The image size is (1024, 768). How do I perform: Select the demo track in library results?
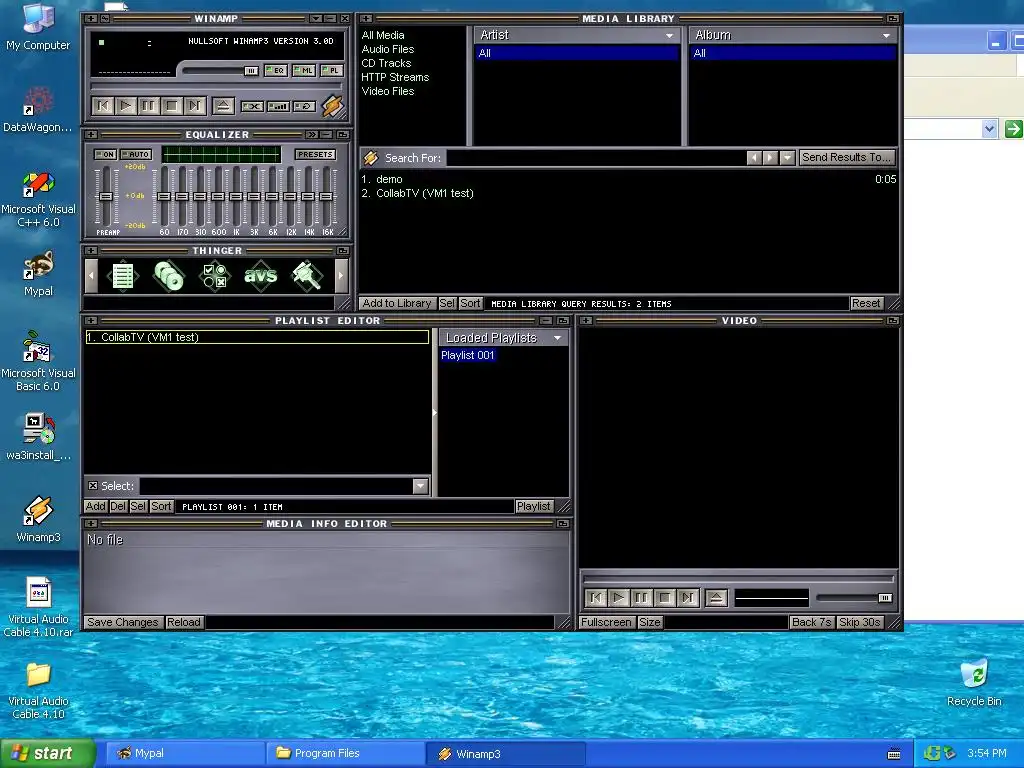(628, 179)
